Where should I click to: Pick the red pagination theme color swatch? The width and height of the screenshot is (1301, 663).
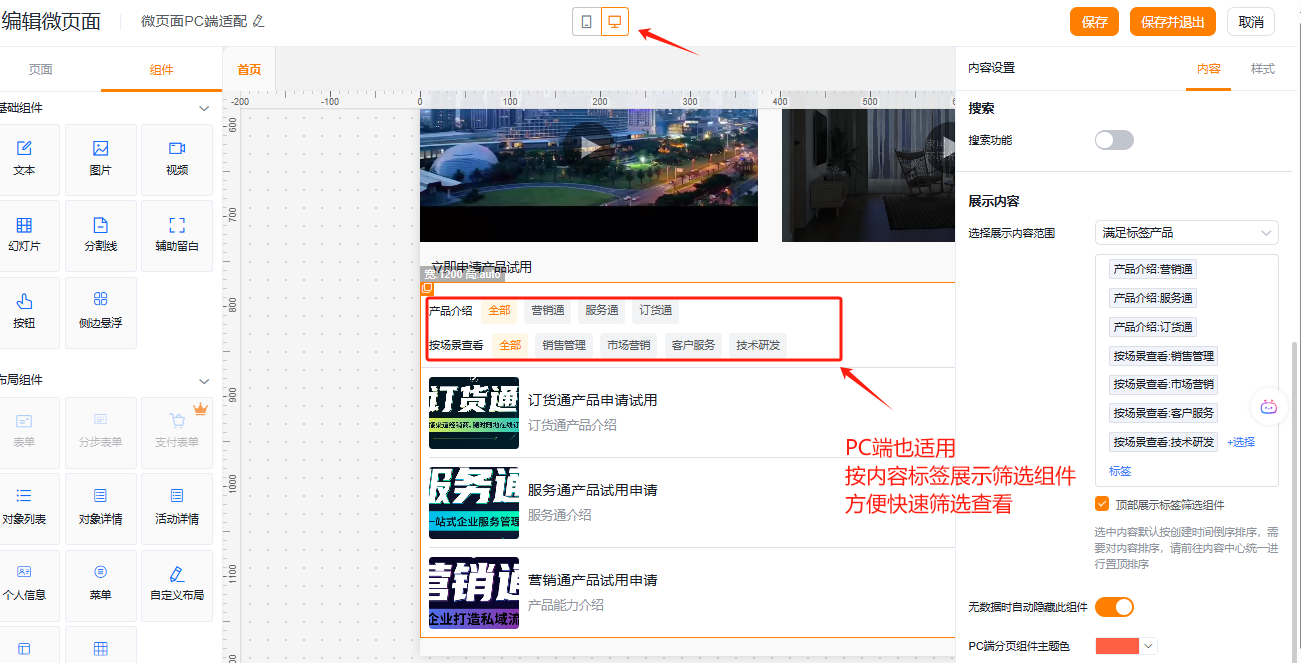click(1117, 646)
